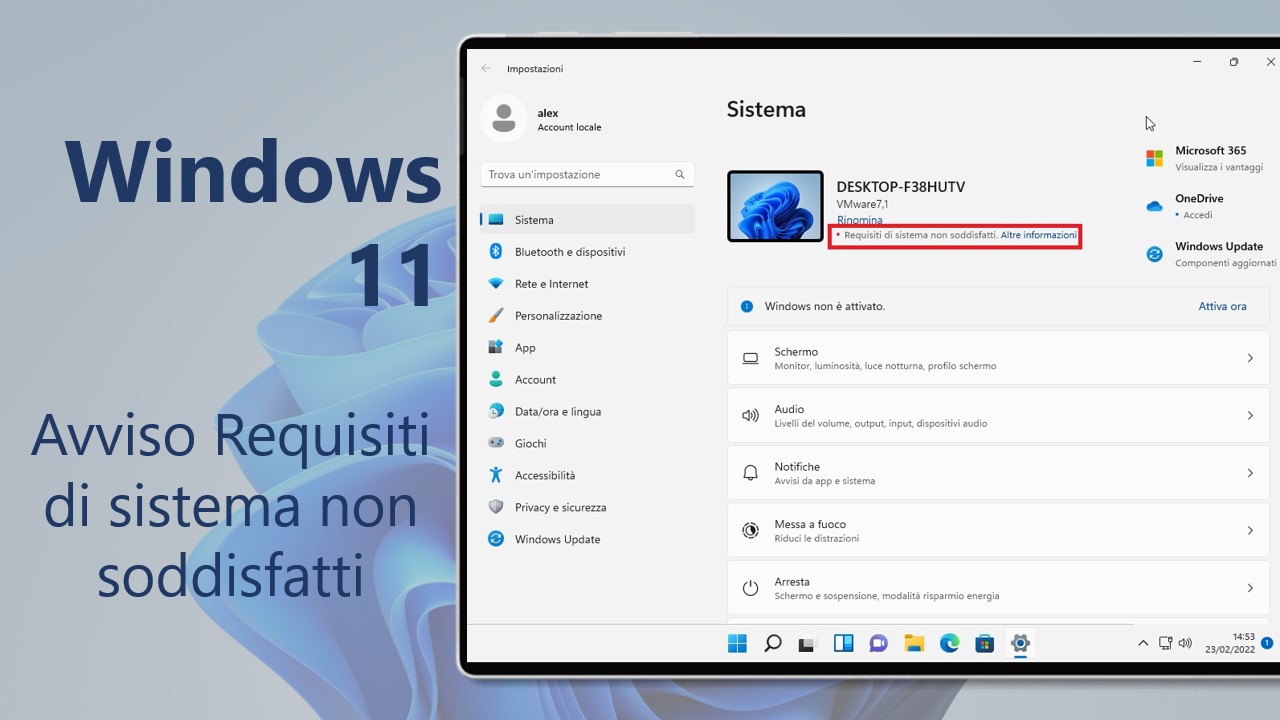Expand the Audio row chevron

click(1250, 416)
